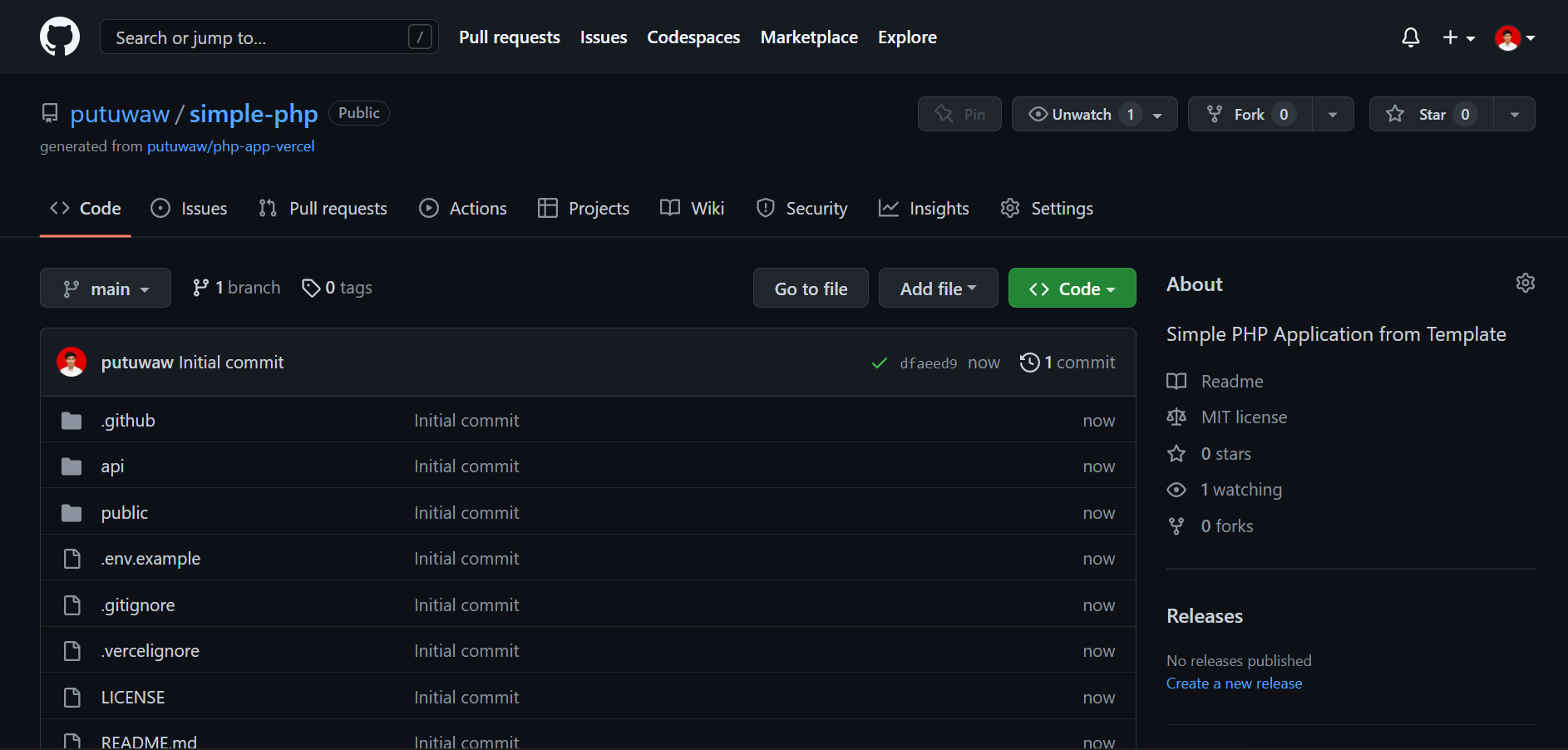Open the user avatar menu
Viewport: 1568px width, 750px height.
click(x=1515, y=37)
